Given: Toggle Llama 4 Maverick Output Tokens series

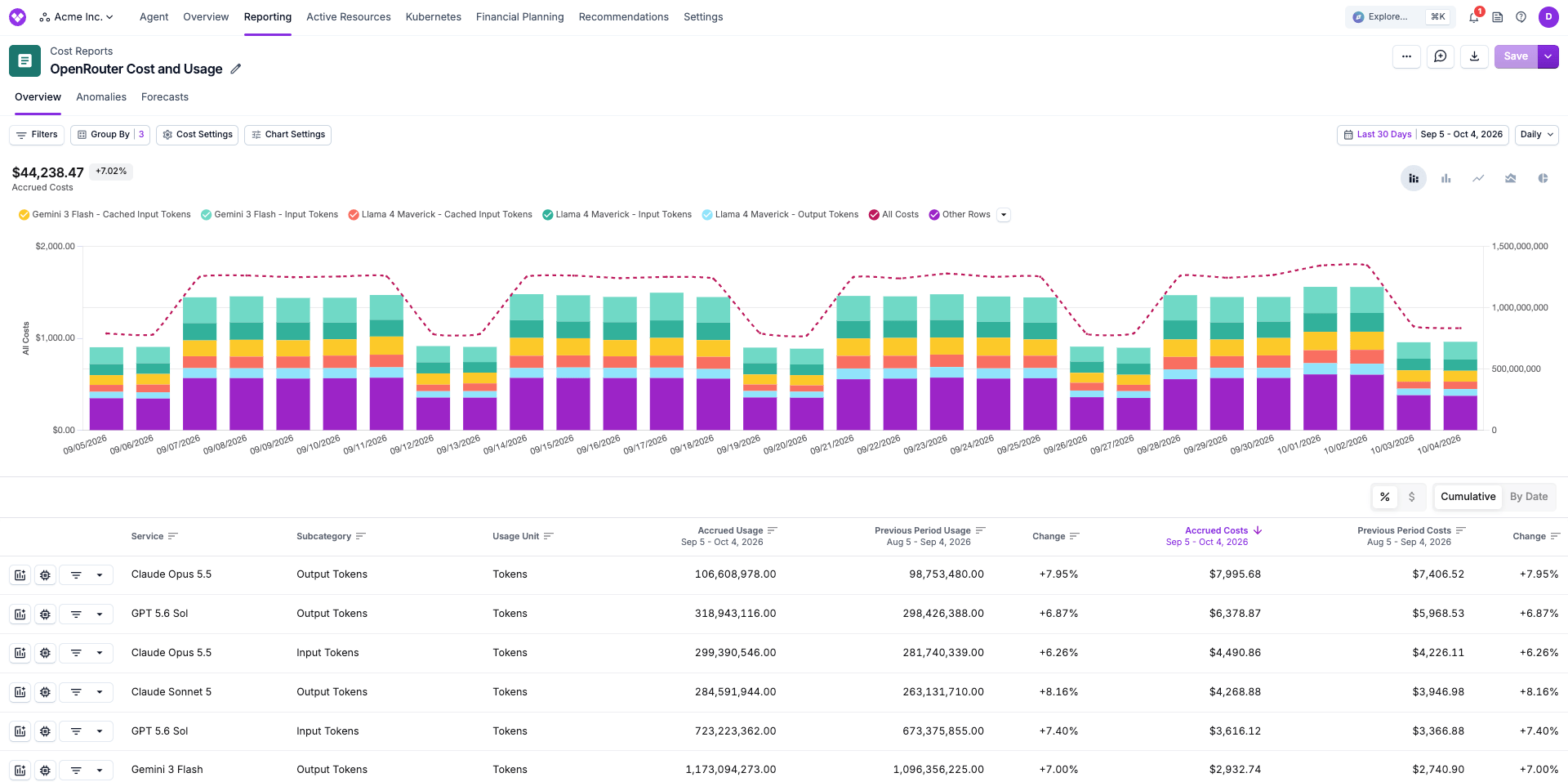Looking at the screenshot, I should tap(780, 215).
